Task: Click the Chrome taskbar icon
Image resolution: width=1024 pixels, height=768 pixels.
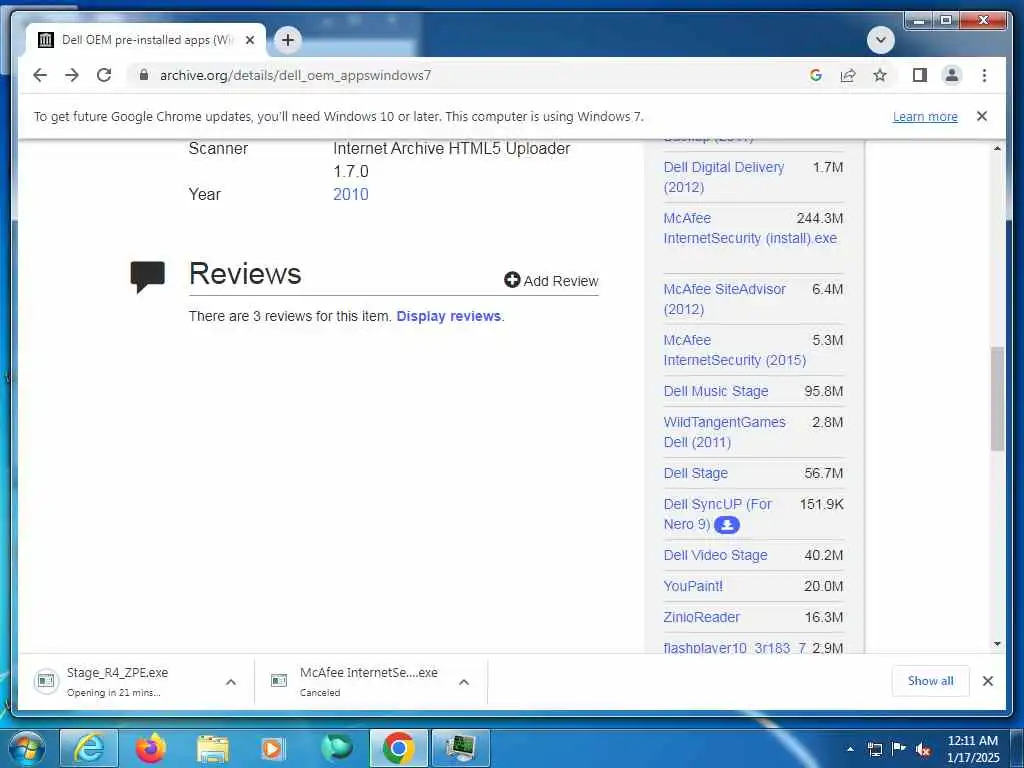Action: click(x=399, y=748)
